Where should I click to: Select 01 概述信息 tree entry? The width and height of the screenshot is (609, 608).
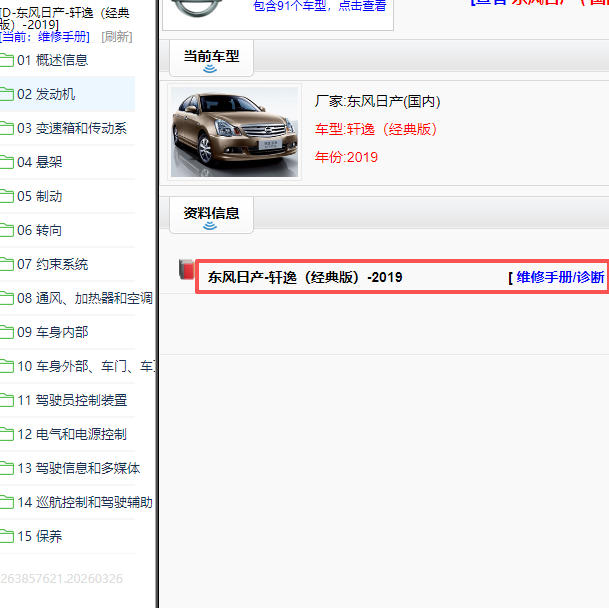coord(52,60)
